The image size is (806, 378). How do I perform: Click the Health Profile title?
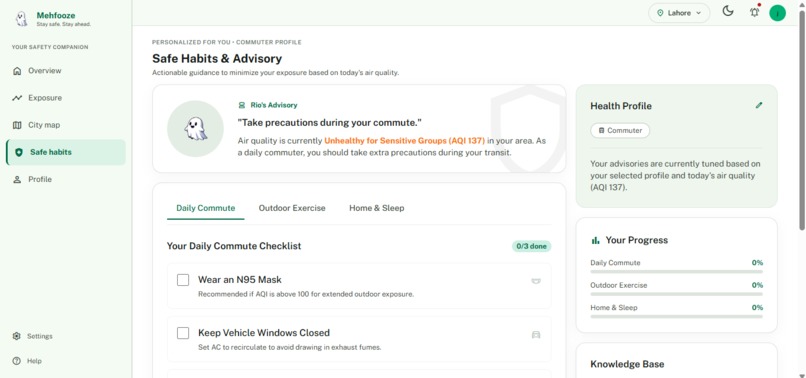pos(621,106)
